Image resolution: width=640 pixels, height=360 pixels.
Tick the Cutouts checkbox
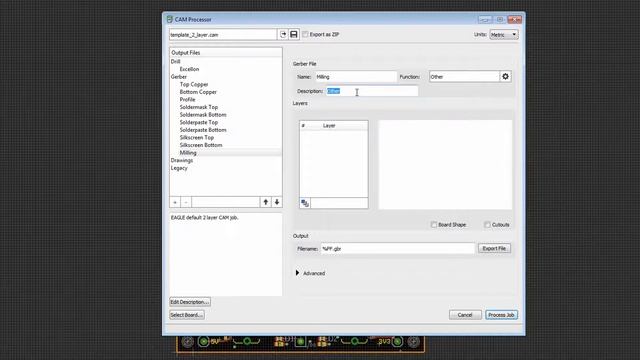pos(487,225)
